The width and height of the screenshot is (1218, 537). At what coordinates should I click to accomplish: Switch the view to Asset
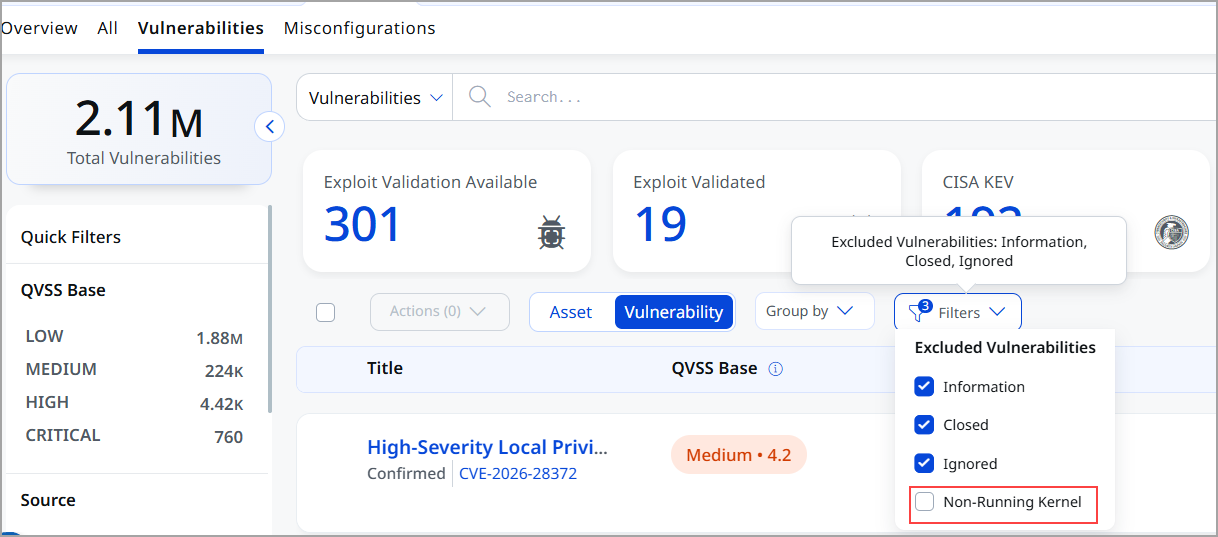point(571,312)
